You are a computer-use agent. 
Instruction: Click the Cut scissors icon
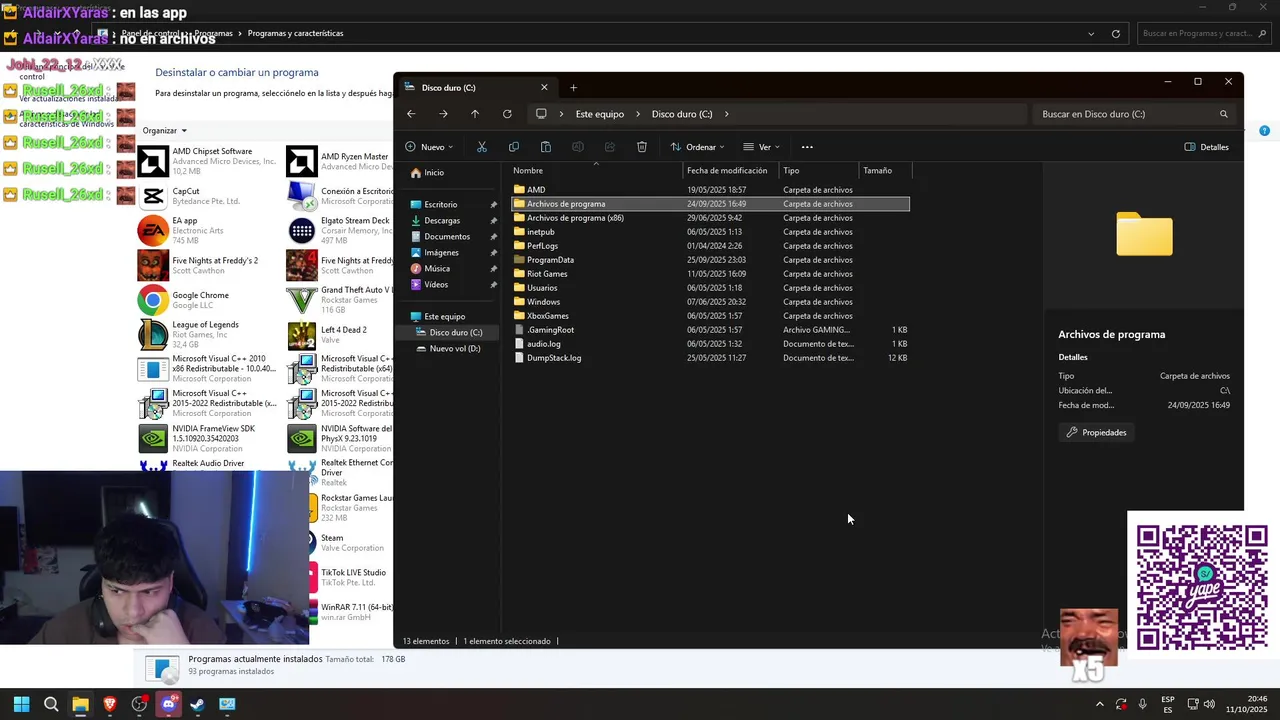point(481,147)
